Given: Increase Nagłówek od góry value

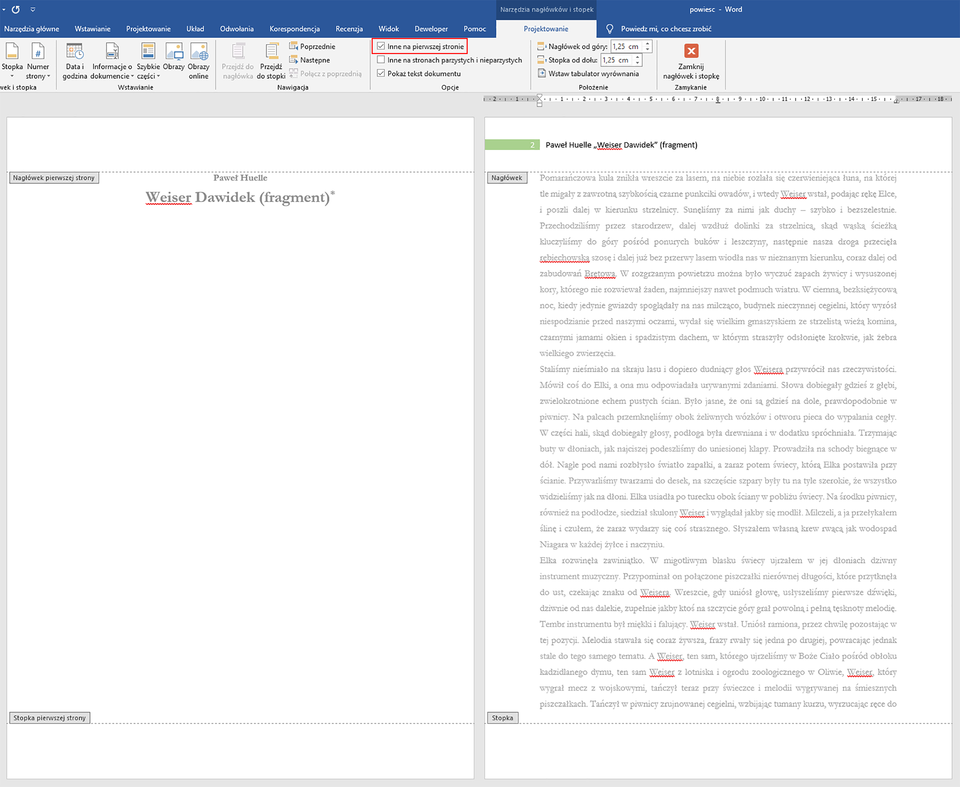Looking at the screenshot, I should (x=648, y=43).
